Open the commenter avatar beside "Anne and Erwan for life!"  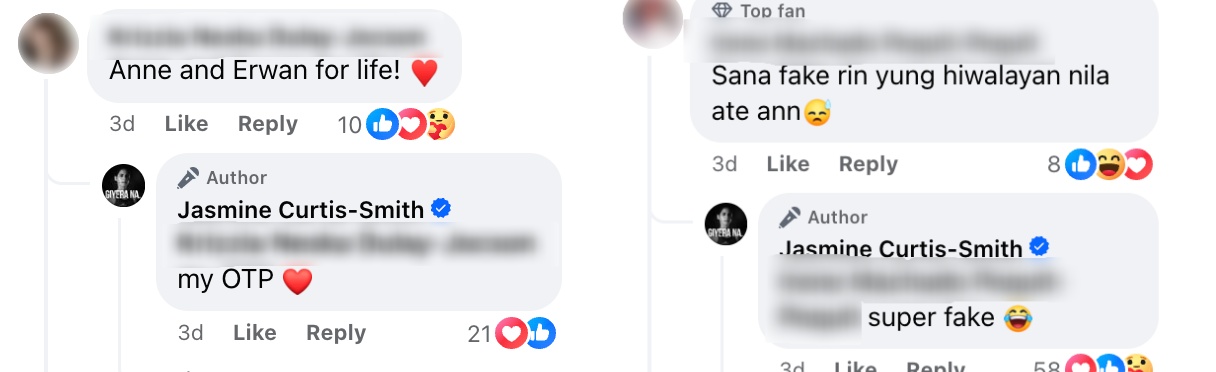click(48, 43)
